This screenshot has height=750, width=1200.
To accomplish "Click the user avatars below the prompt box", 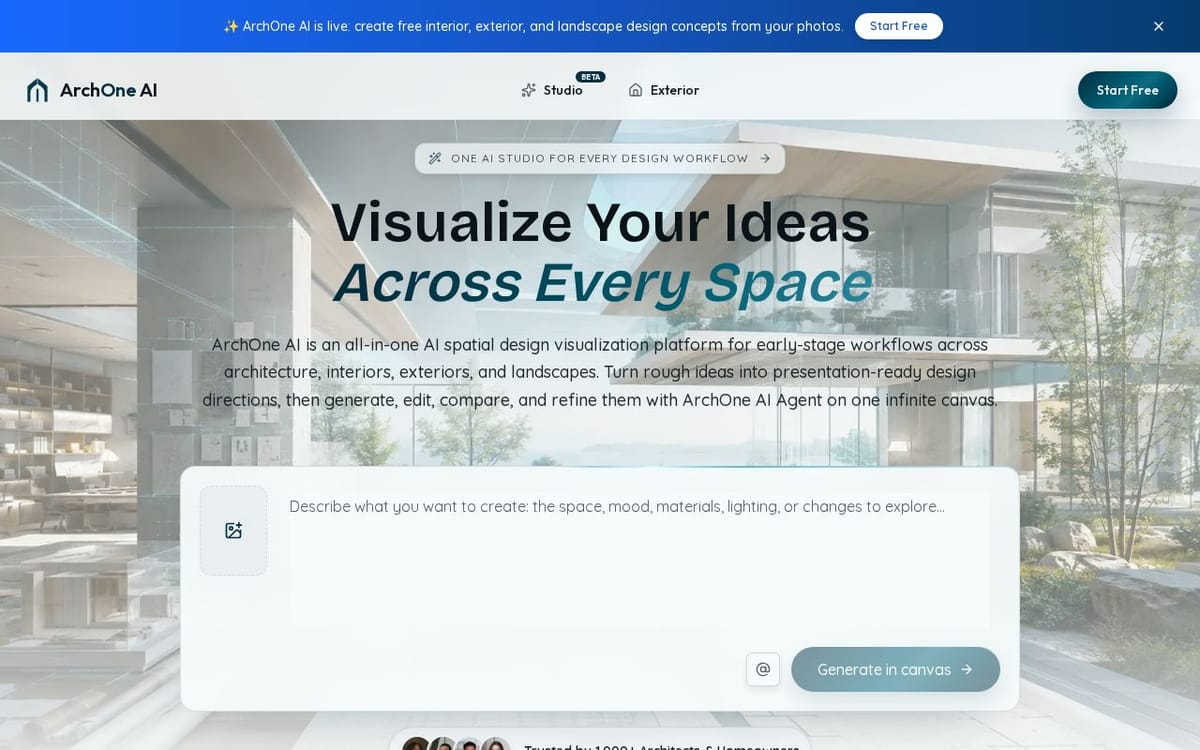I will [x=456, y=744].
